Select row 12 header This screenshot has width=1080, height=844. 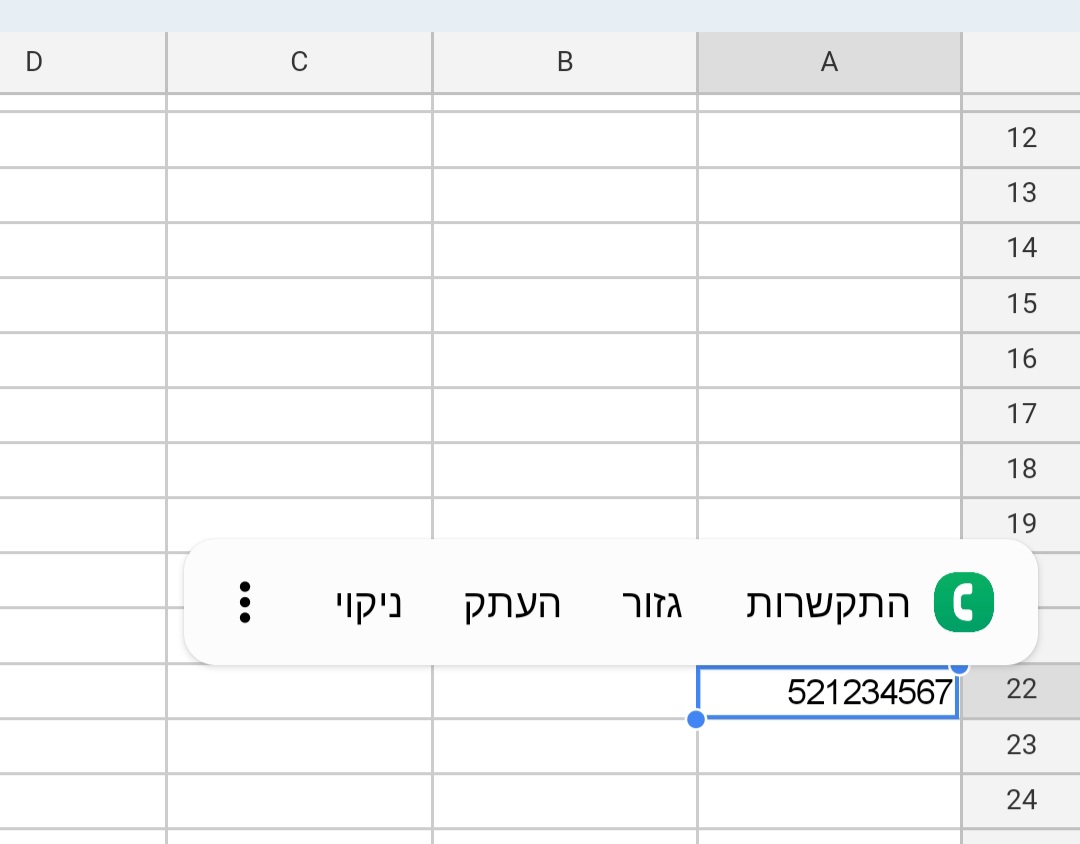point(1021,138)
